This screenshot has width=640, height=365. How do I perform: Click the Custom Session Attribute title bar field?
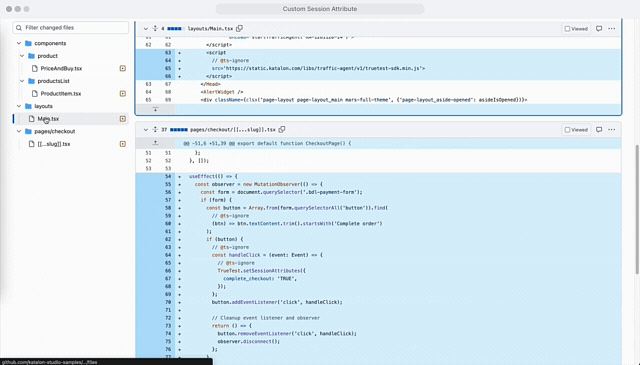pyautogui.click(x=320, y=9)
